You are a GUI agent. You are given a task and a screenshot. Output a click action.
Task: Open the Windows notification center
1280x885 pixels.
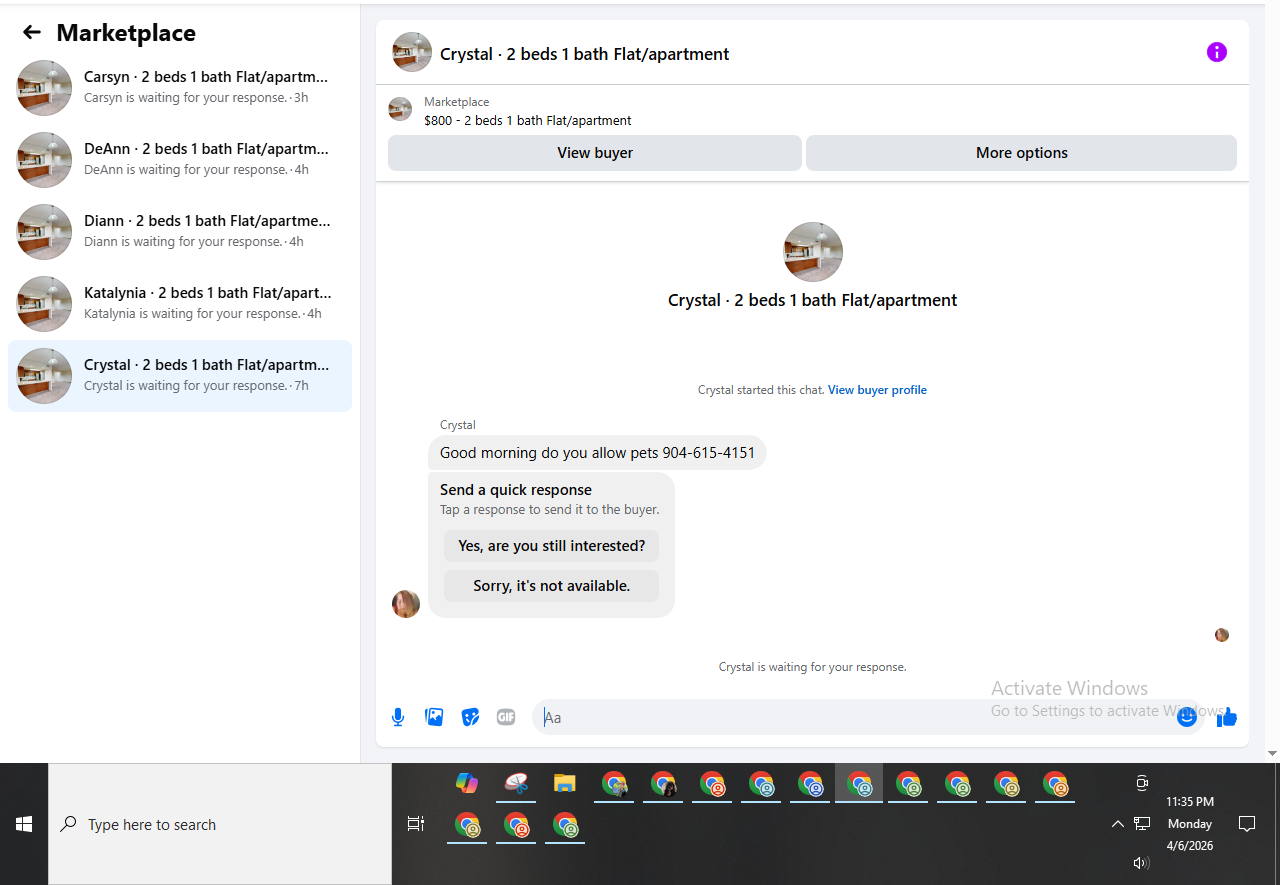pos(1247,824)
